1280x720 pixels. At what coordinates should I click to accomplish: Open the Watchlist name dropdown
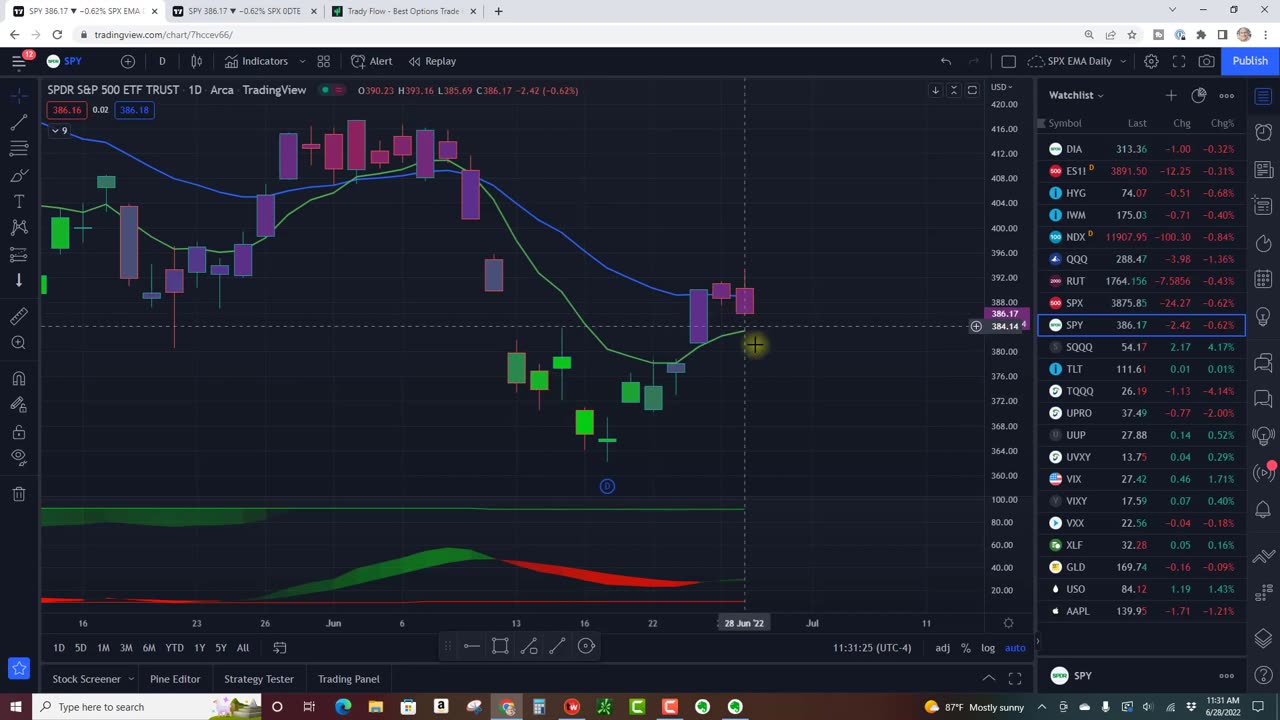click(1076, 95)
